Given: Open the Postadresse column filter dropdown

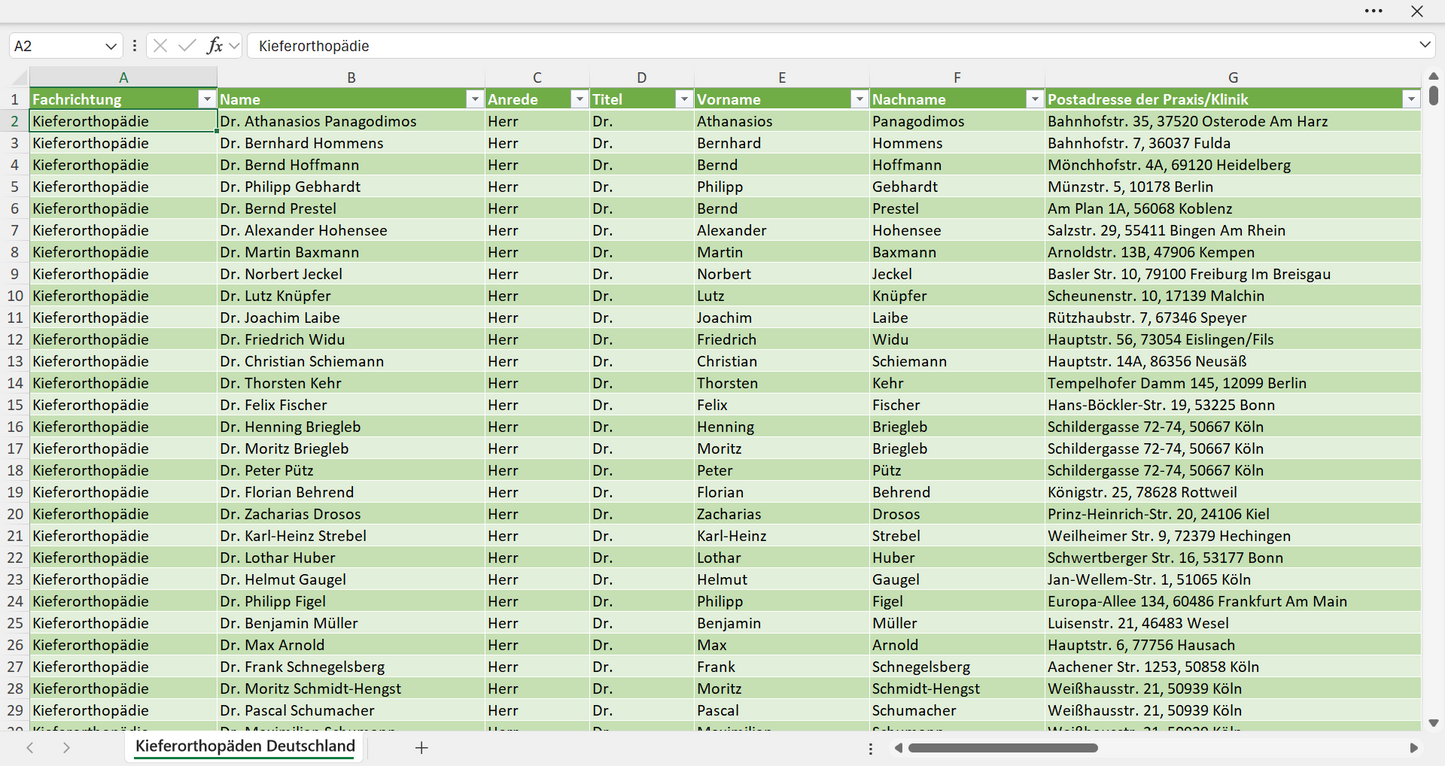Looking at the screenshot, I should [1411, 99].
